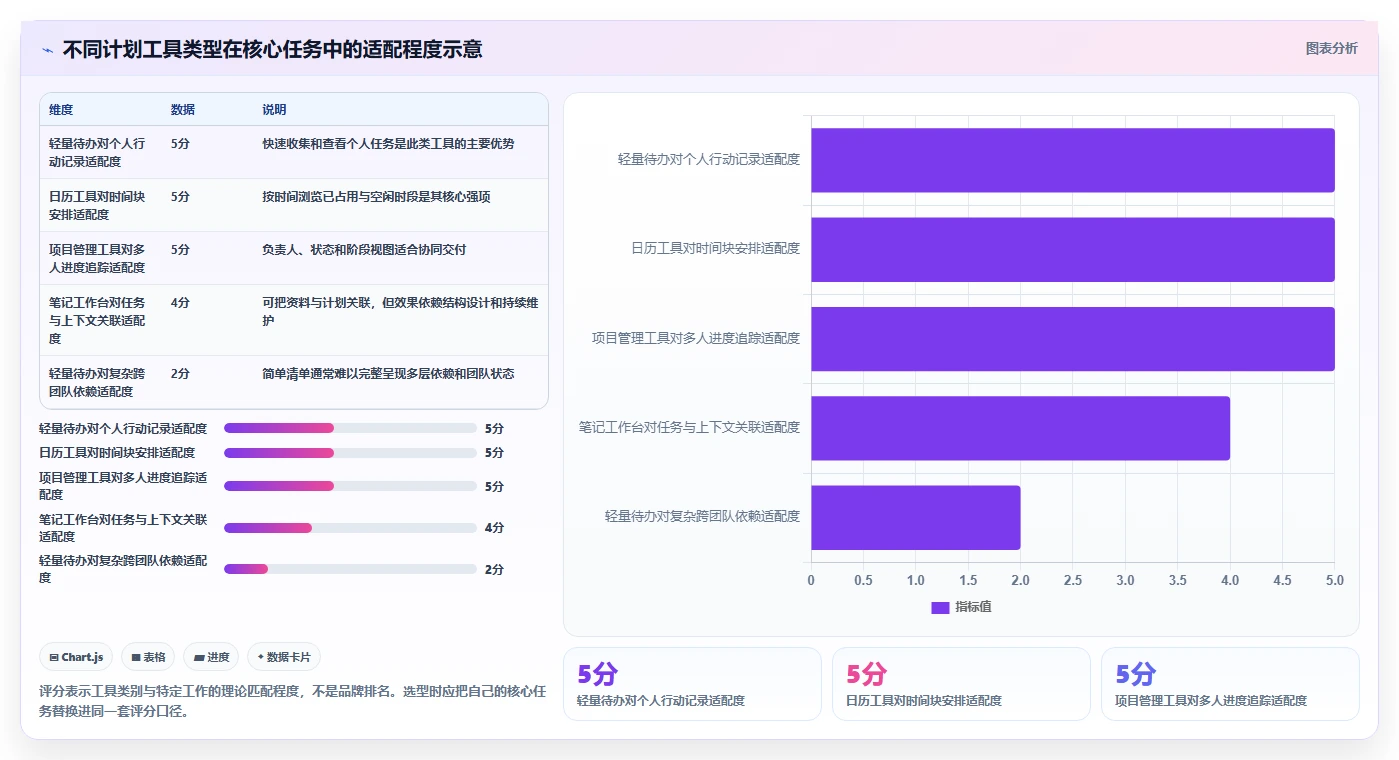Click description 负责人、状态和阶段视图适合协同交付
1399x760 pixels.
(x=364, y=250)
